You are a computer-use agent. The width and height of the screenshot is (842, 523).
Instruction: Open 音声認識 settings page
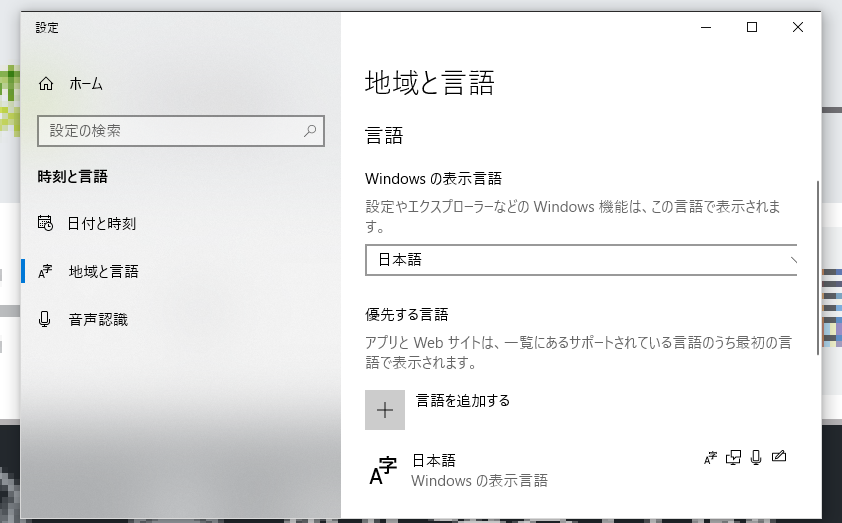[x=98, y=320]
